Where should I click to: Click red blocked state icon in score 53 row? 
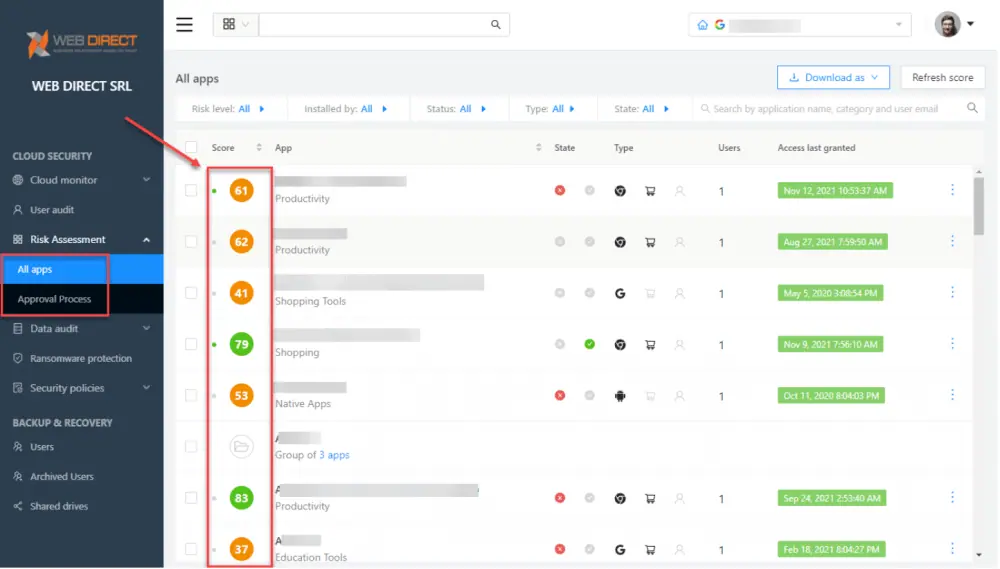560,396
